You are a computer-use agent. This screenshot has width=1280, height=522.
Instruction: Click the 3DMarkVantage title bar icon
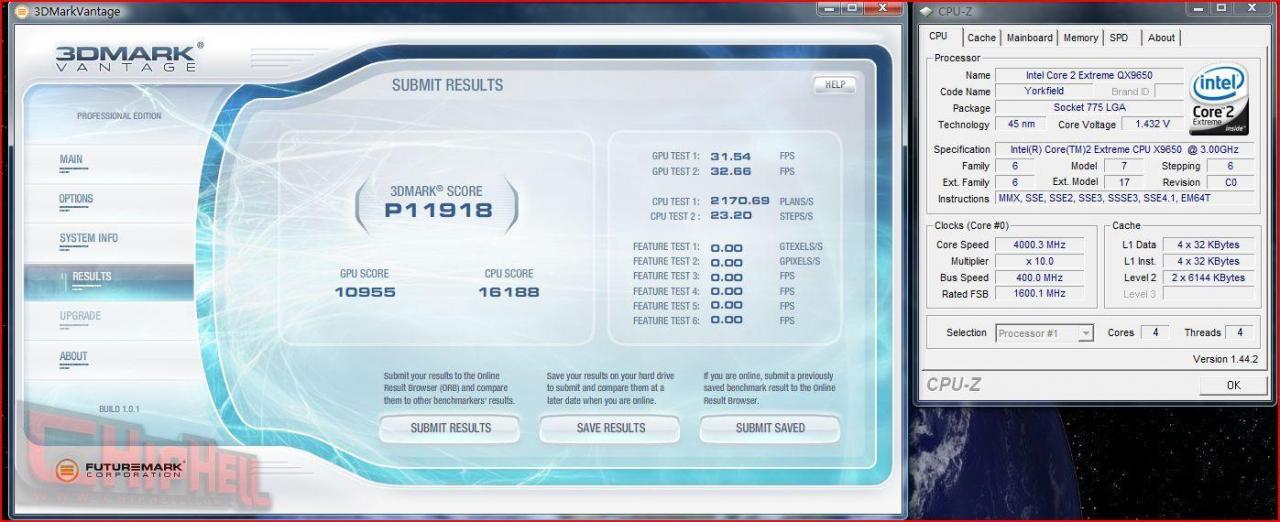[21, 11]
